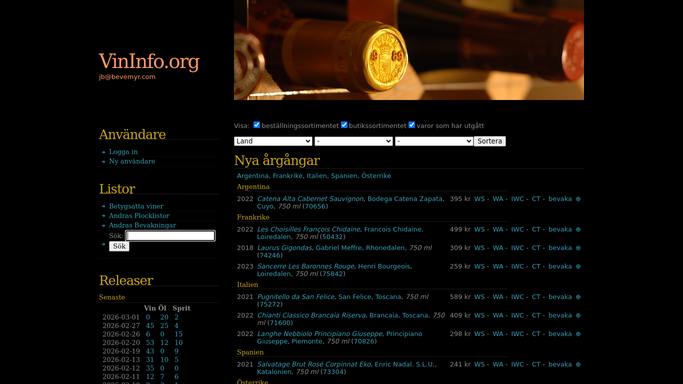Jump to Frankrike in country index
Screen dimensions: 683x384
(x=287, y=176)
